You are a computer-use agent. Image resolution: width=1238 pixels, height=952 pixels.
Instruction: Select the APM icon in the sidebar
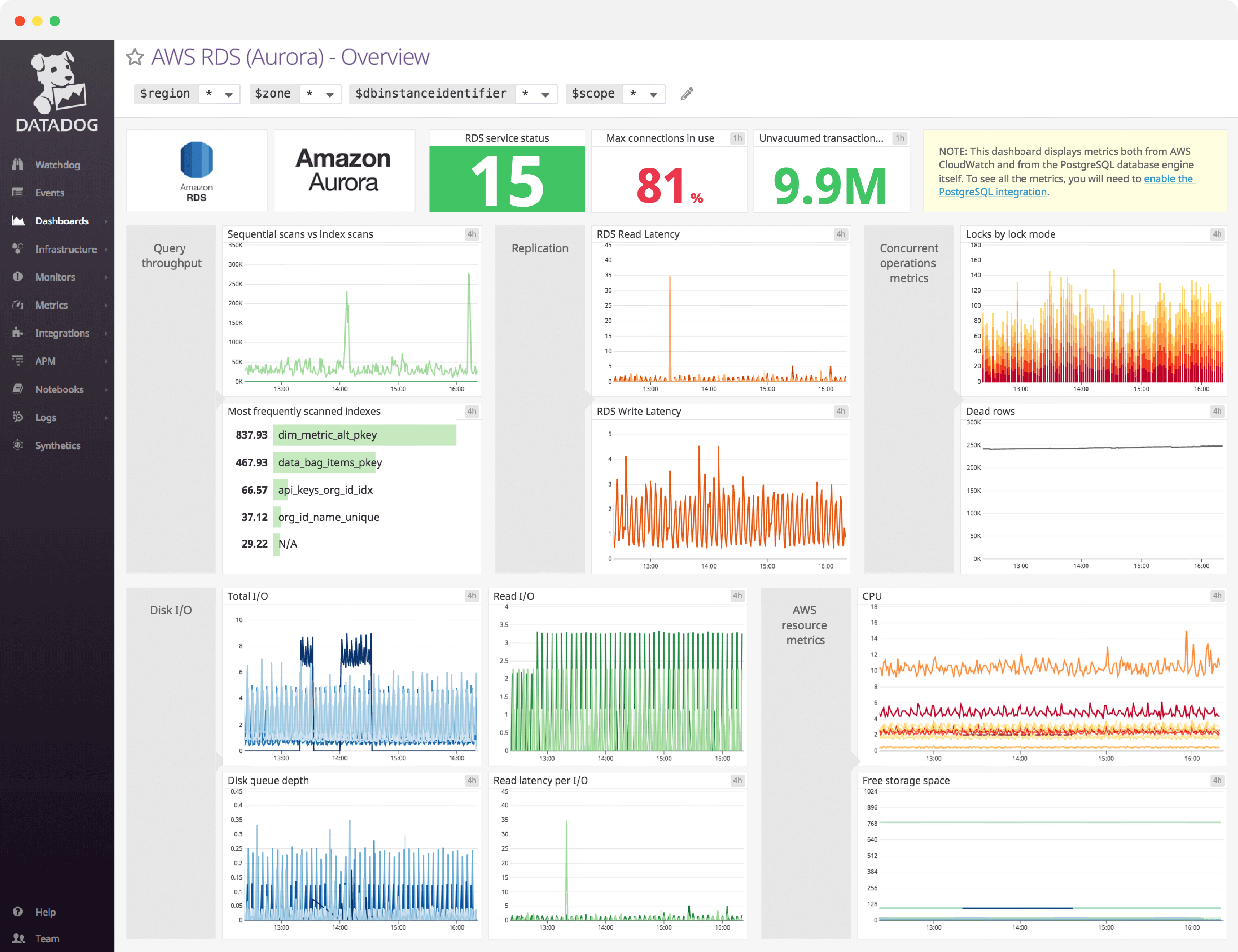[x=19, y=361]
